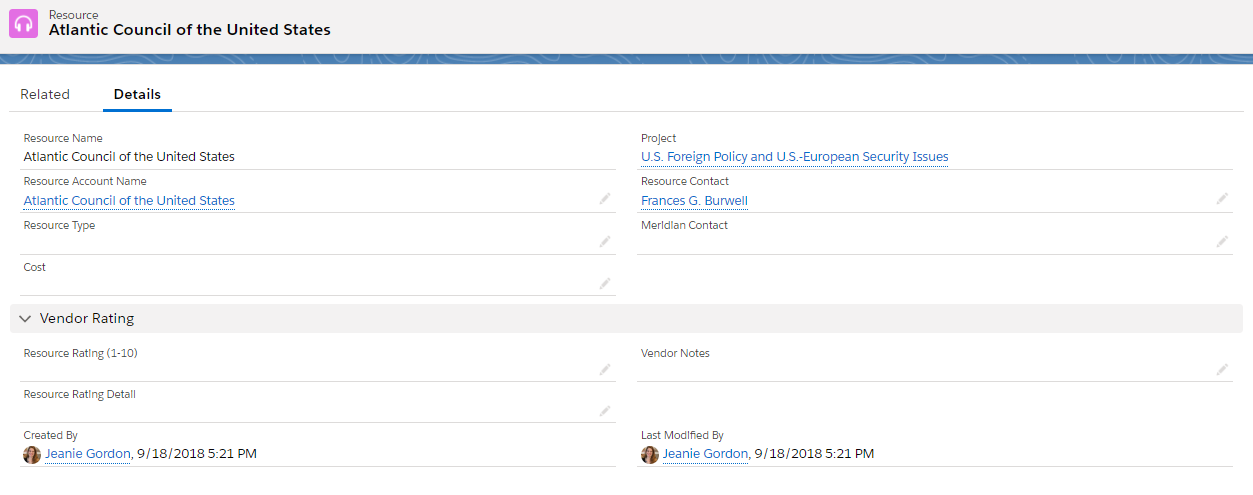
Task: Click the page title Atlantic Council heading
Action: [190, 30]
